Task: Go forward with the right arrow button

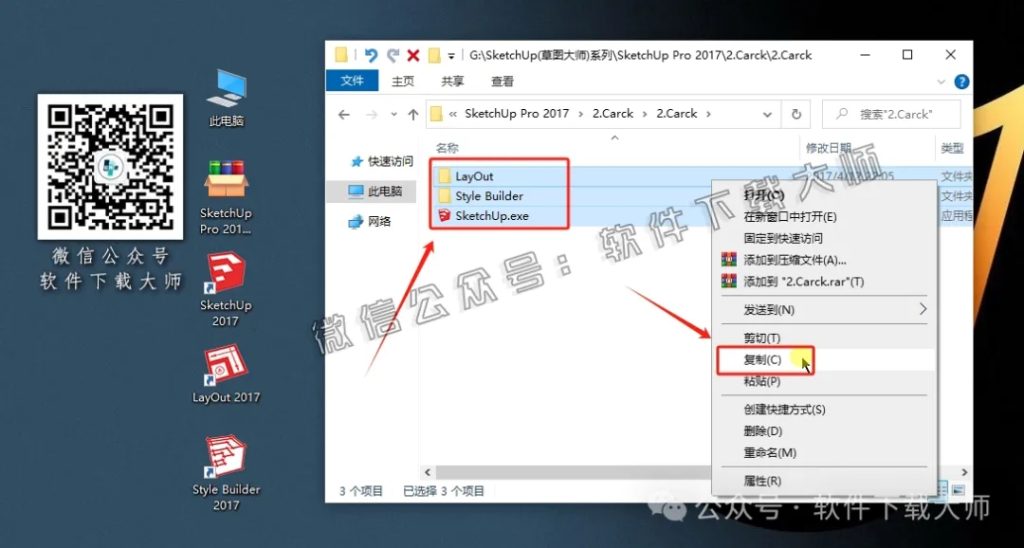Action: 372,114
